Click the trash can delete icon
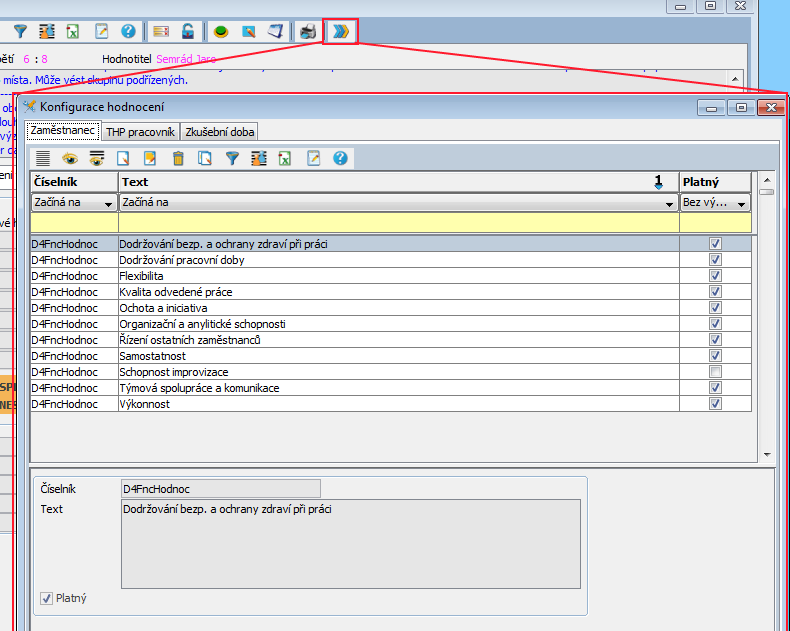Screen dimensions: 790x631 point(178,158)
